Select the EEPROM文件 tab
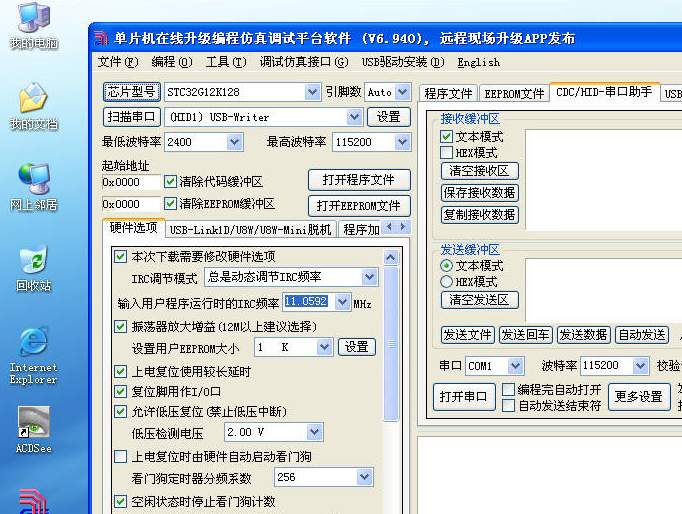 tap(514, 93)
